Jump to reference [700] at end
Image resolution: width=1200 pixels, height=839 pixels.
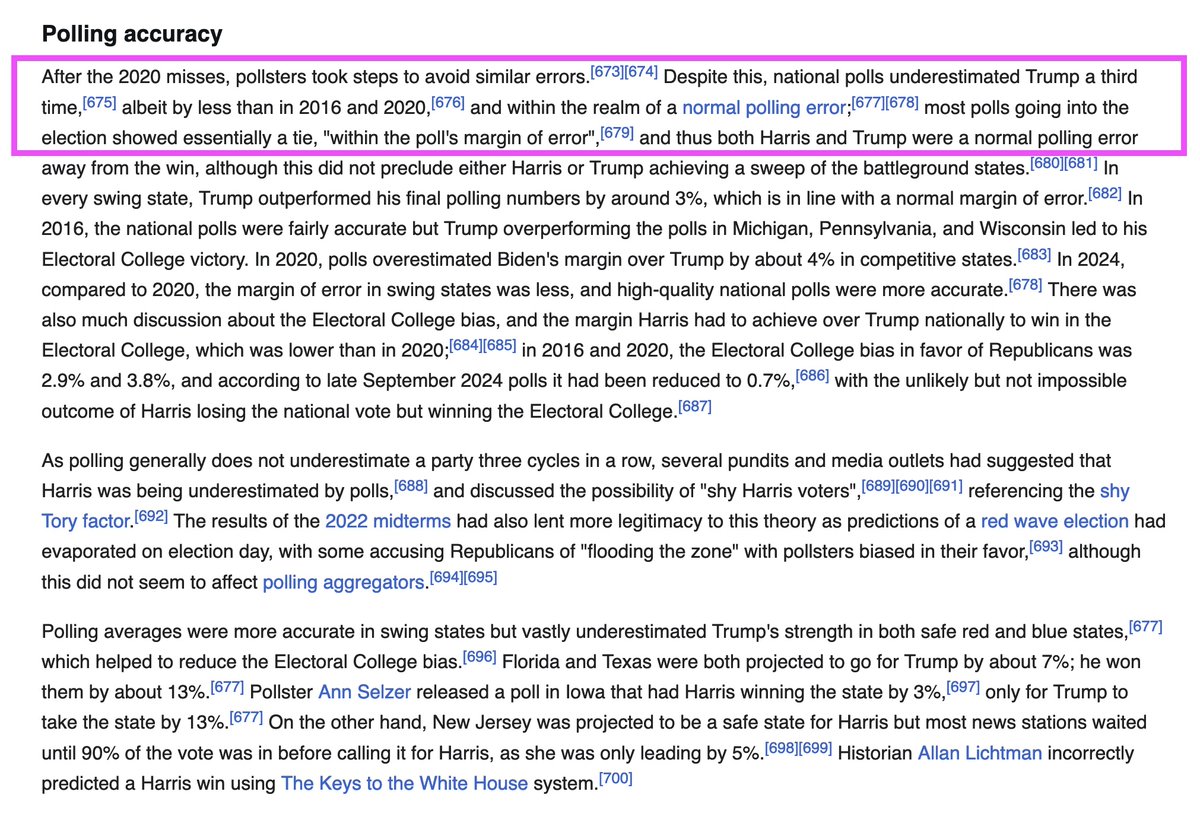coord(615,777)
